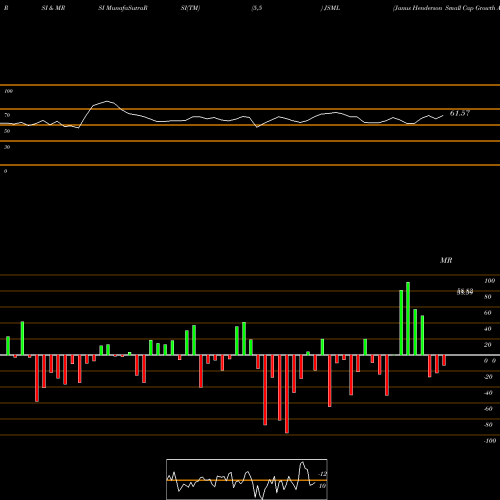This screenshot has height=500, width=500.
Task: Click the '-12' value in mini chart
Action: coord(323,474)
